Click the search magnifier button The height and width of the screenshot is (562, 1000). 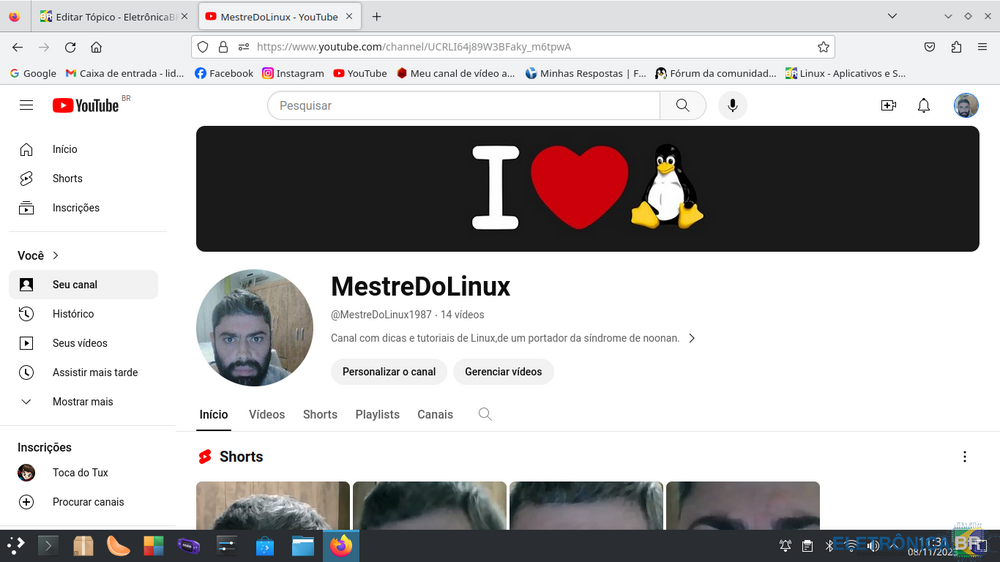[x=683, y=105]
